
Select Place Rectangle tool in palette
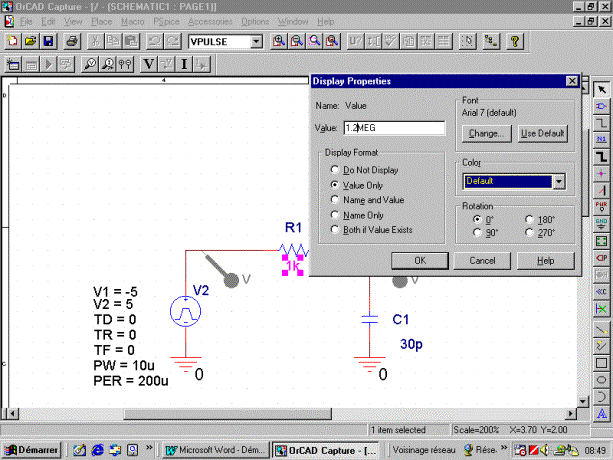[601, 363]
